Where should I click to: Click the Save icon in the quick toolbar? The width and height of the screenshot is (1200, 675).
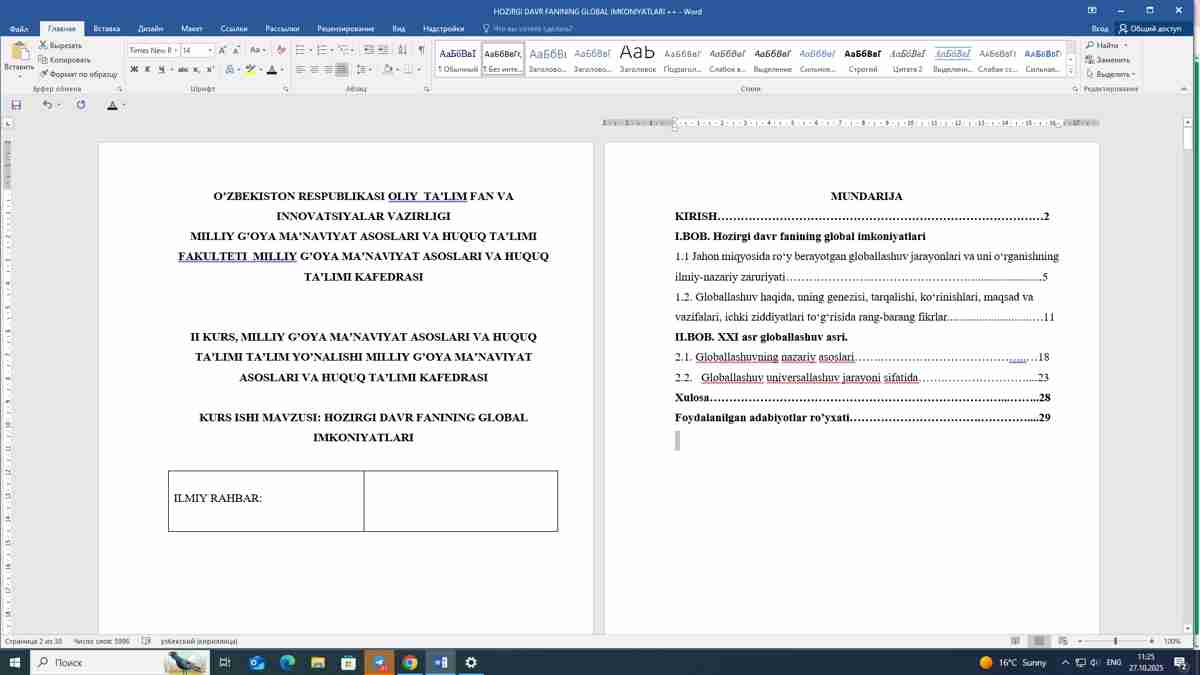(16, 105)
